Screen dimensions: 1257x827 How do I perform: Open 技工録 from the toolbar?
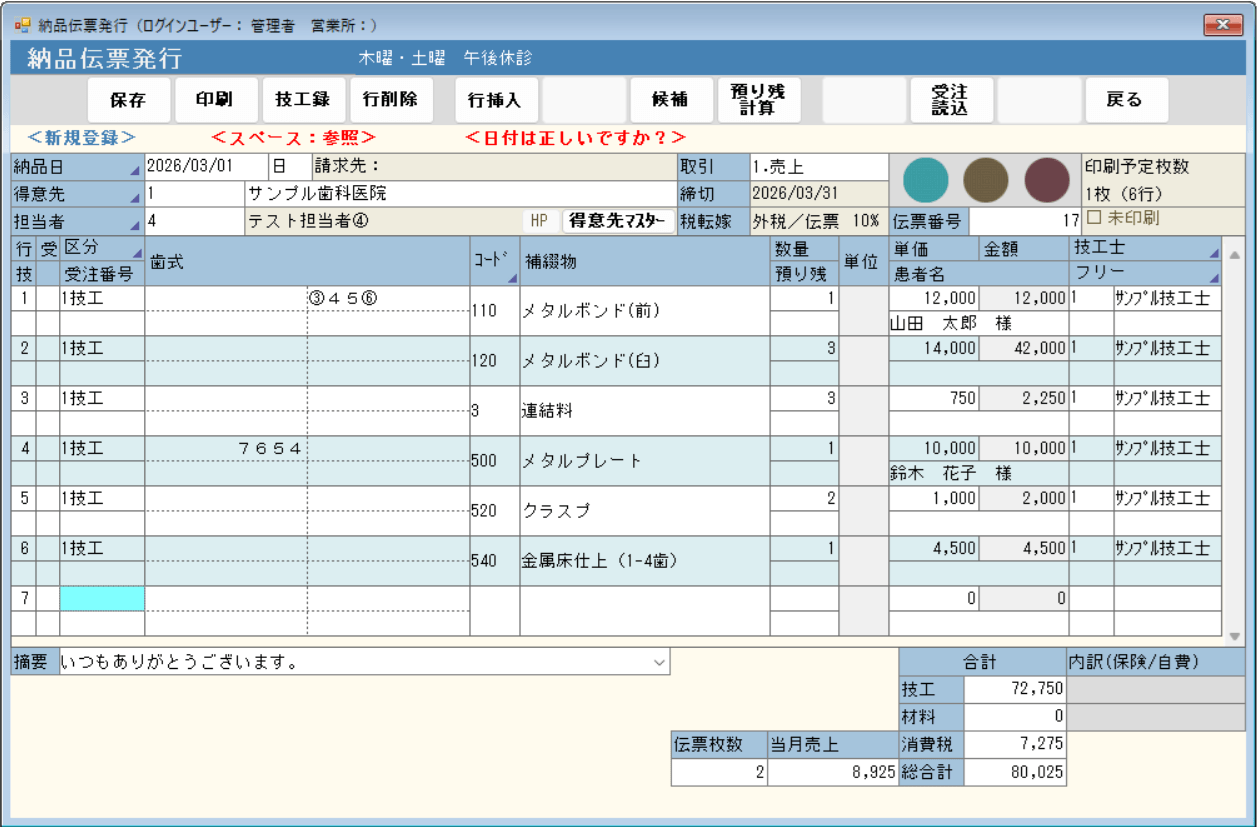[304, 100]
